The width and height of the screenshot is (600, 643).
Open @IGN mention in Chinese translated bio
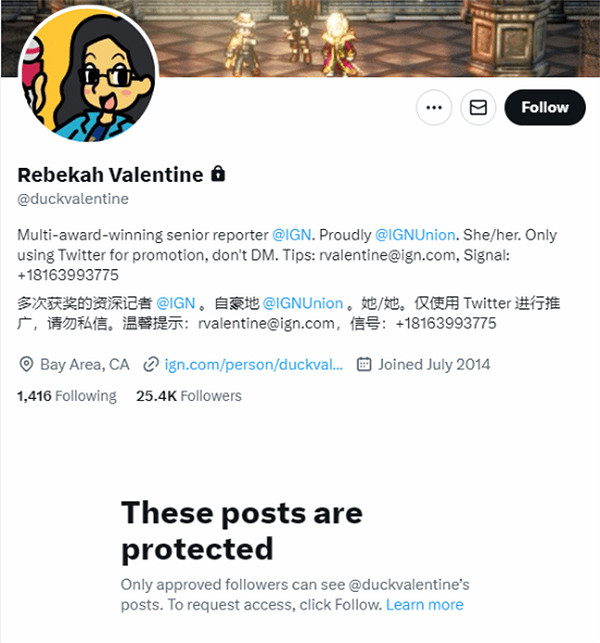click(x=176, y=303)
